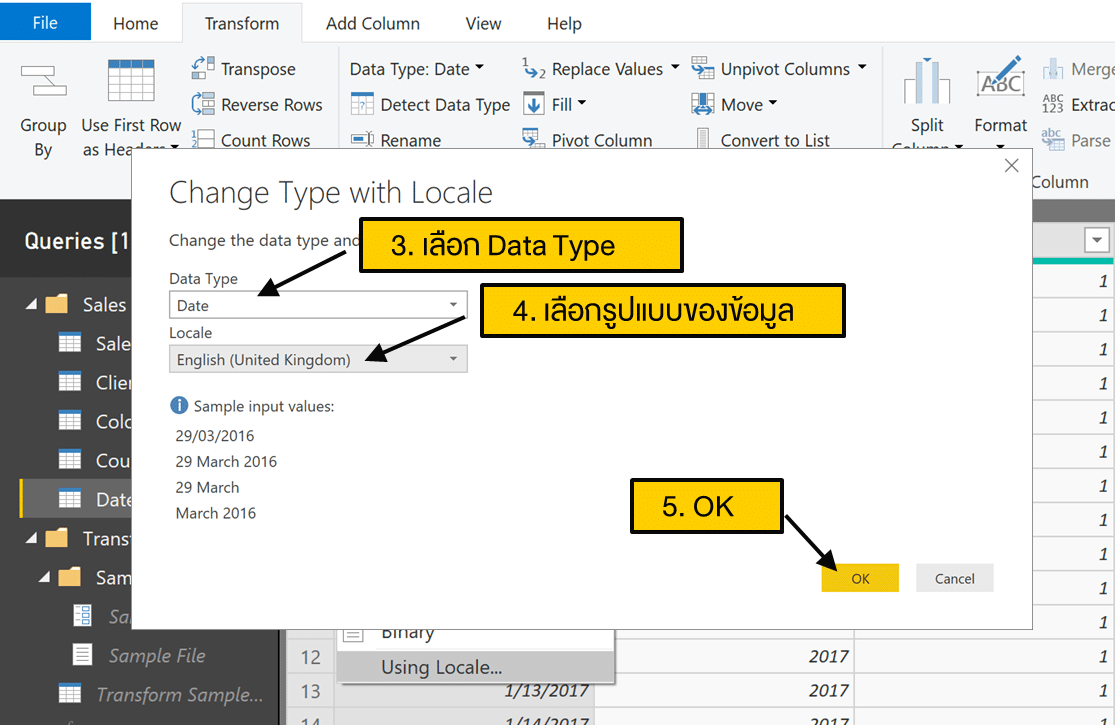This screenshot has height=725, width=1115.
Task: Open the Locale dropdown list
Action: (453, 359)
